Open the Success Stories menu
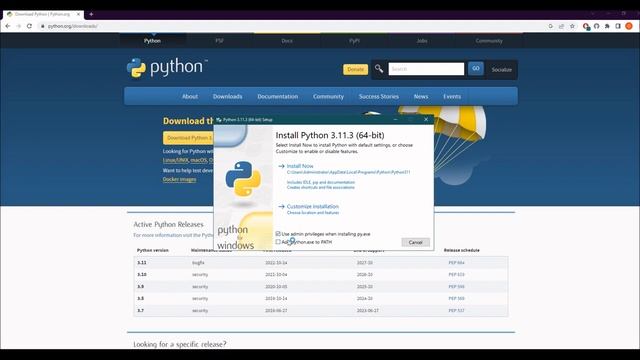The width and height of the screenshot is (640, 360). [379, 96]
